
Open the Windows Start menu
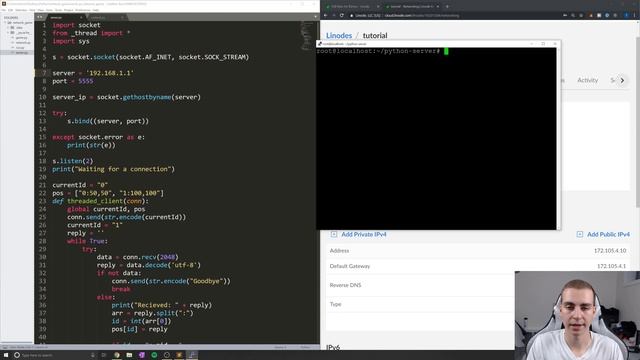pyautogui.click(x=6, y=355)
